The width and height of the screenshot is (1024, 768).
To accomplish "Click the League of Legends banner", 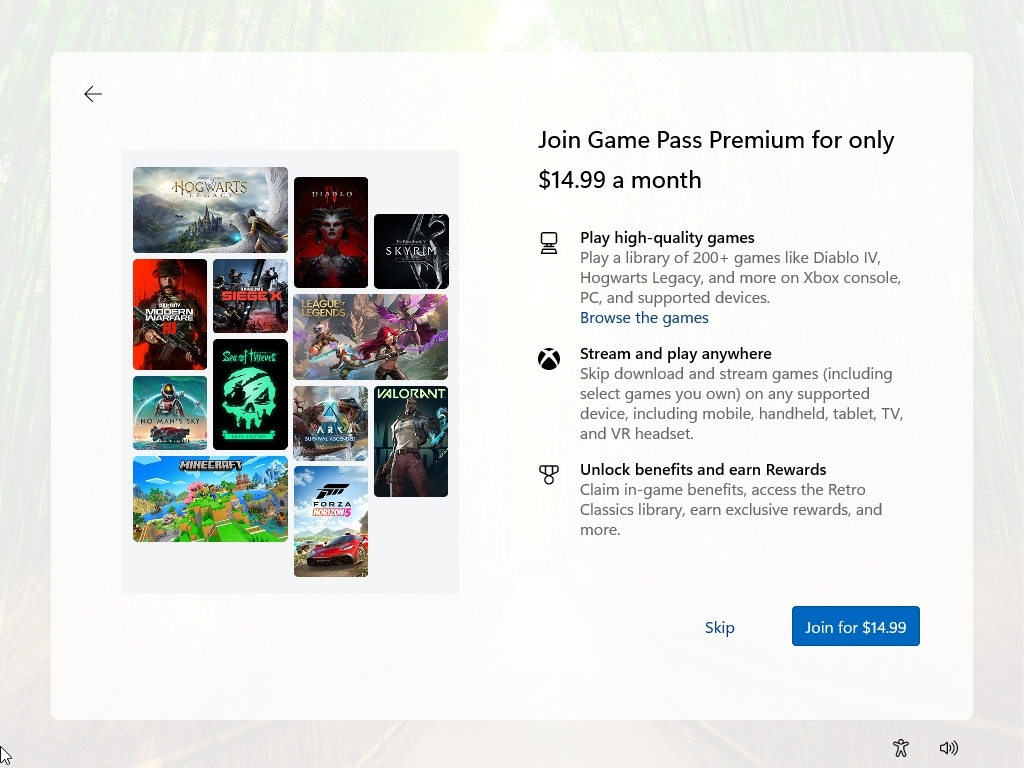I will point(370,336).
